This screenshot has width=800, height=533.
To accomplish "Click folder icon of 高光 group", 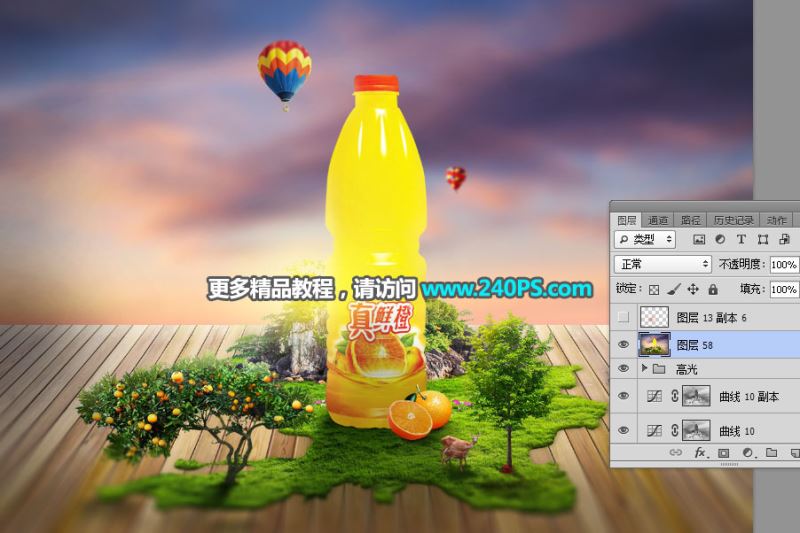I will coord(659,369).
